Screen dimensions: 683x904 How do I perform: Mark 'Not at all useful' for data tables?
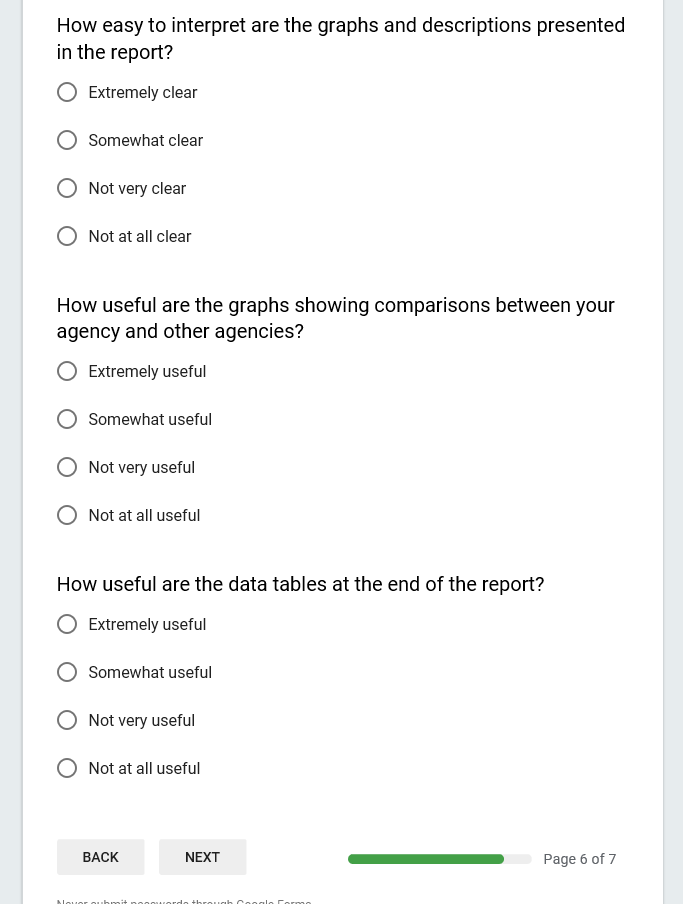click(67, 769)
